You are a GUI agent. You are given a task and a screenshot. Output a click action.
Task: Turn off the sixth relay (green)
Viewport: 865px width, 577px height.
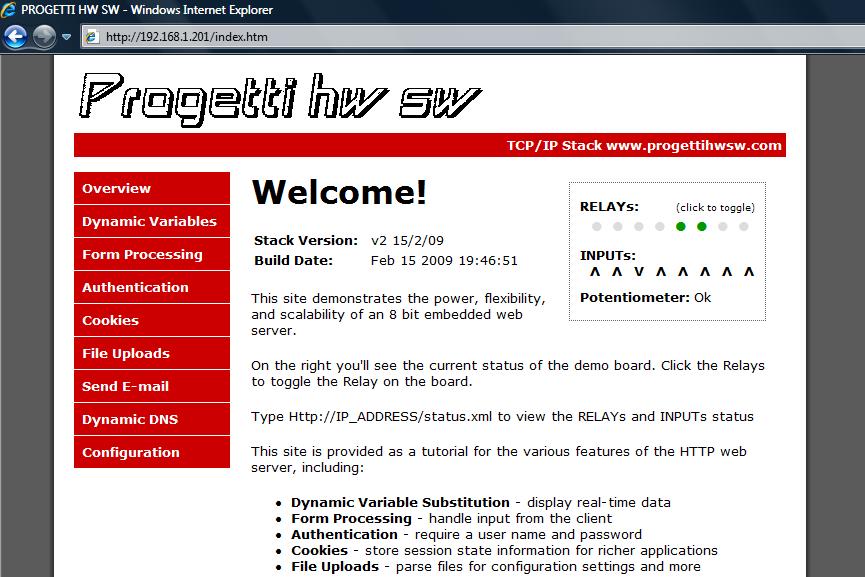click(x=701, y=226)
